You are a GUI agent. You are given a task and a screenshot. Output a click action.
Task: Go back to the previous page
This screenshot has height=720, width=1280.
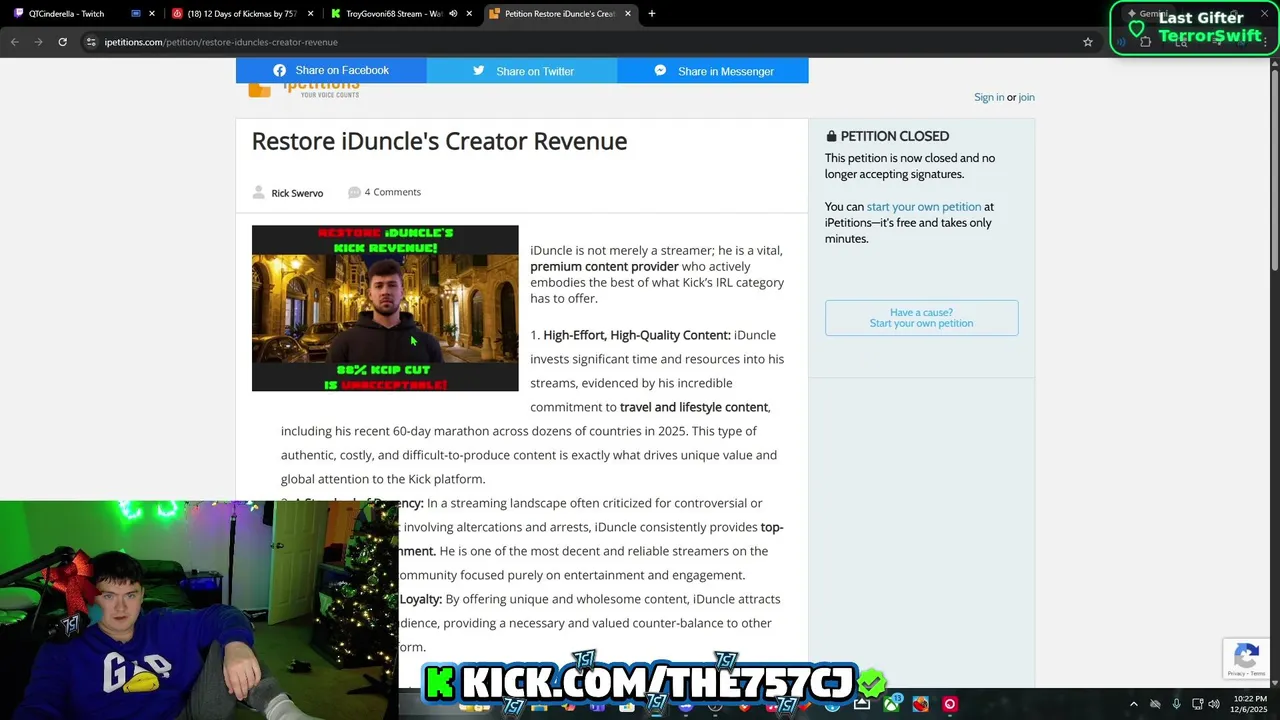[x=14, y=42]
